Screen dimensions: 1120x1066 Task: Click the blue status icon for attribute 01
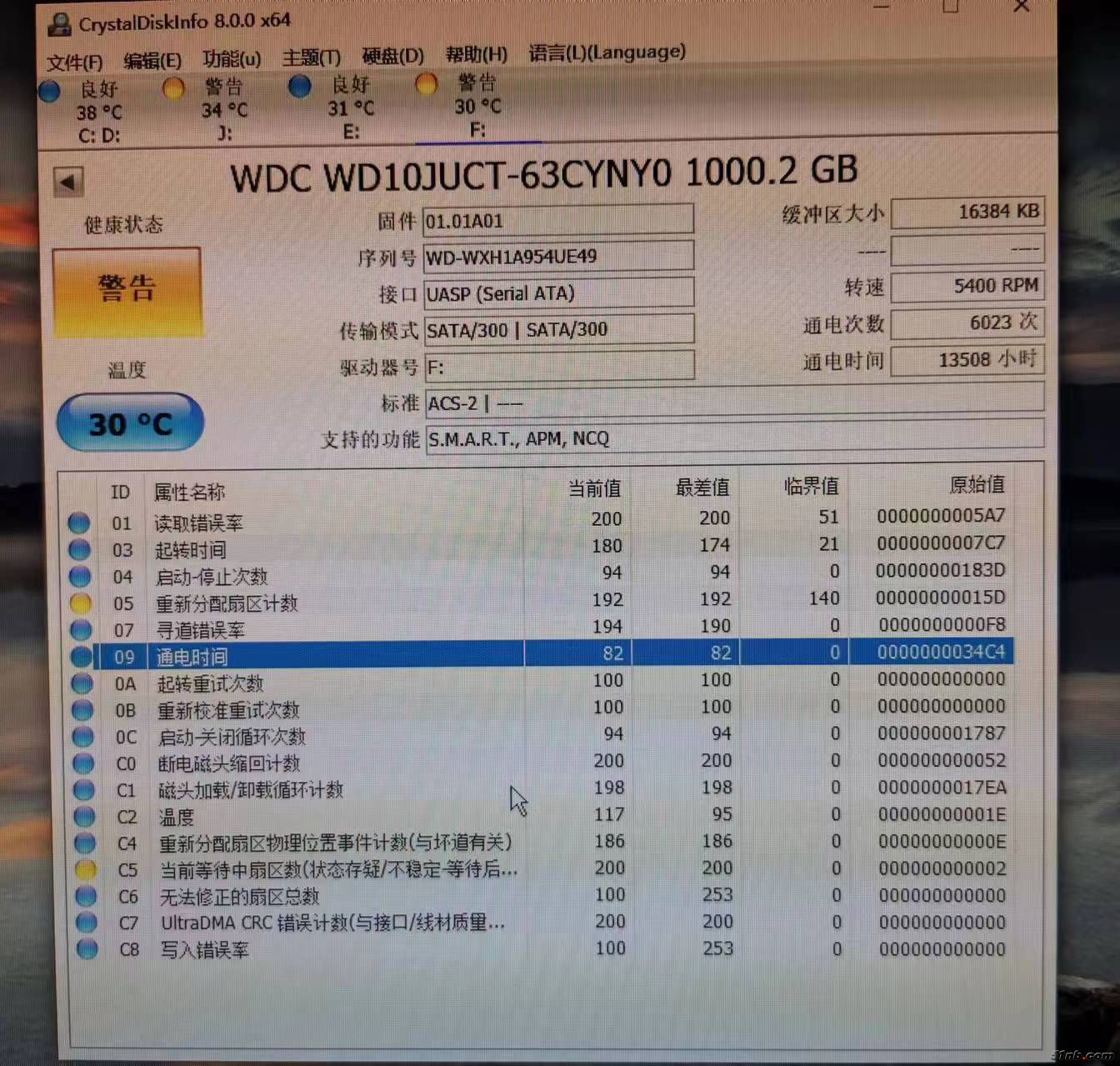(x=79, y=523)
